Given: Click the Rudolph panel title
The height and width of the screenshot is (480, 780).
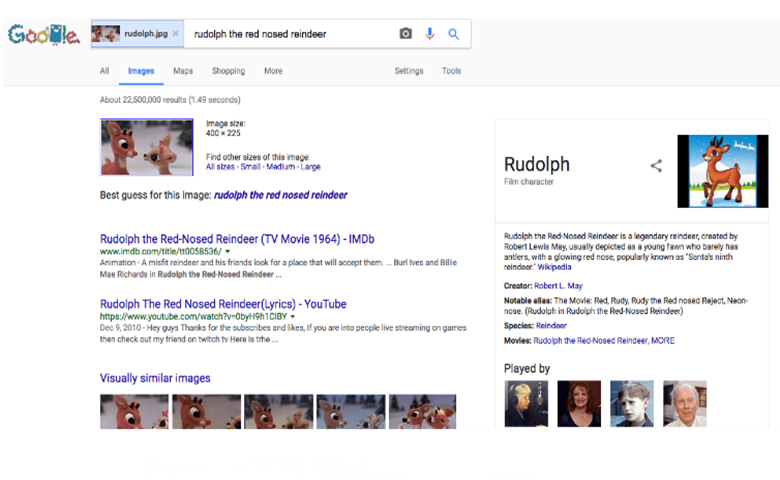Looking at the screenshot, I should pos(537,164).
